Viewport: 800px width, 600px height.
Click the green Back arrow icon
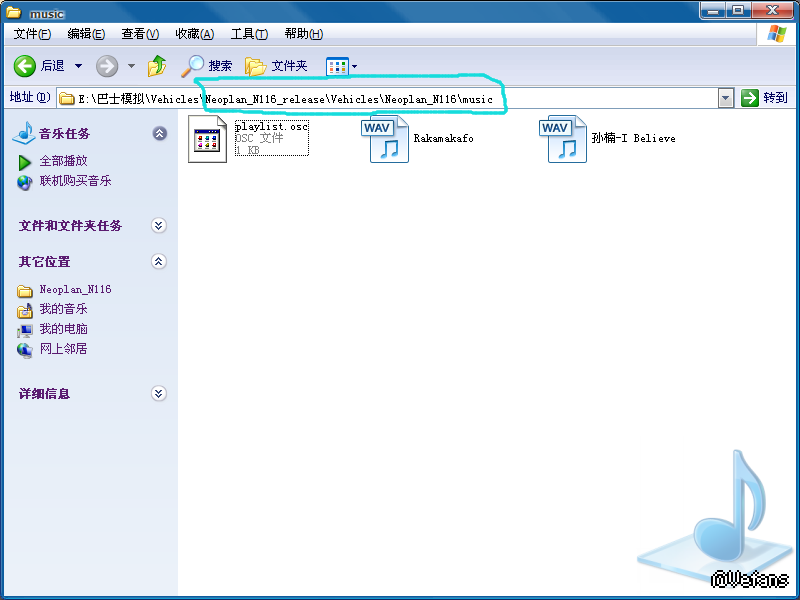(24, 66)
